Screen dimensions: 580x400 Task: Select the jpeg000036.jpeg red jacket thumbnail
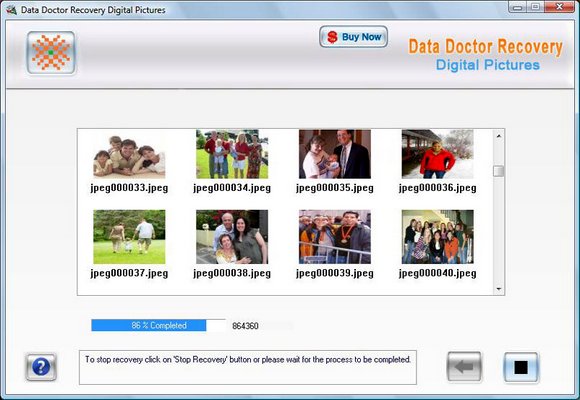pyautogui.click(x=438, y=154)
